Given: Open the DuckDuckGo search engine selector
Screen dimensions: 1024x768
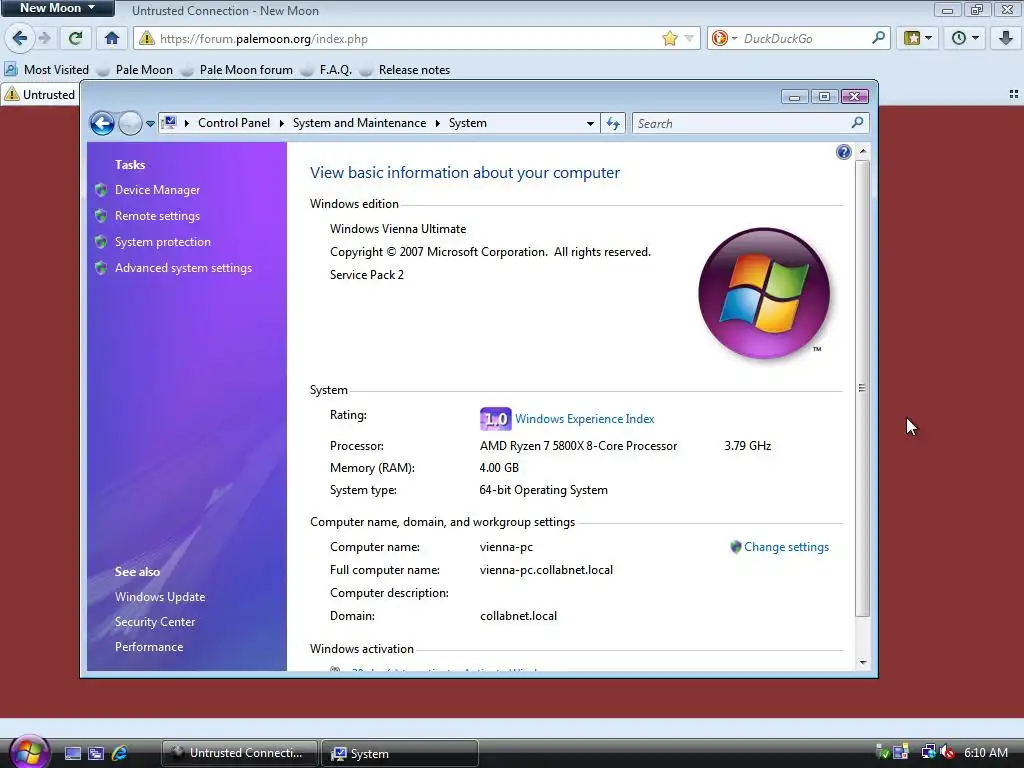Looking at the screenshot, I should pos(725,39).
